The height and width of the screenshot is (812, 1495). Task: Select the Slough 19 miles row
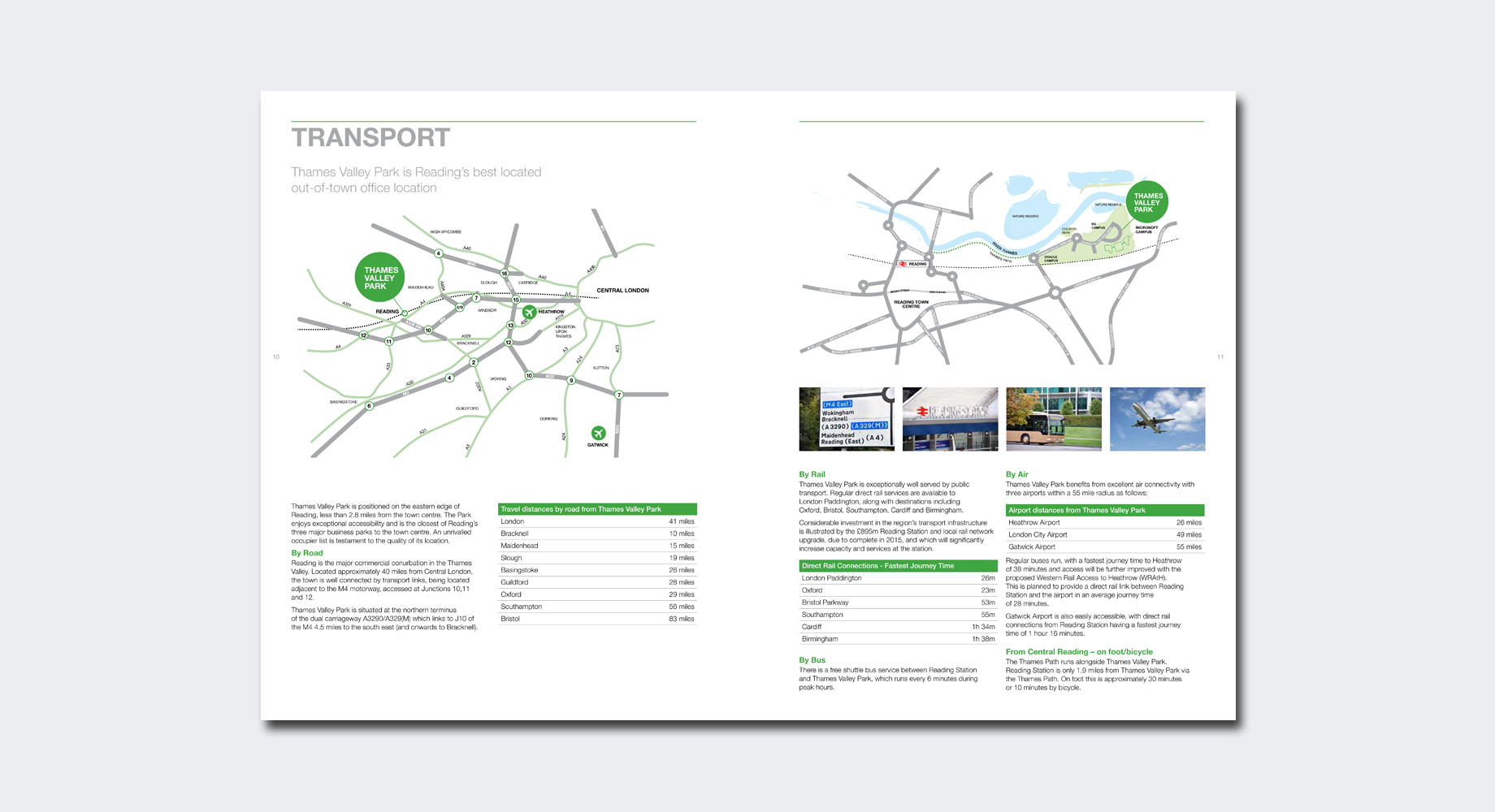tap(597, 558)
